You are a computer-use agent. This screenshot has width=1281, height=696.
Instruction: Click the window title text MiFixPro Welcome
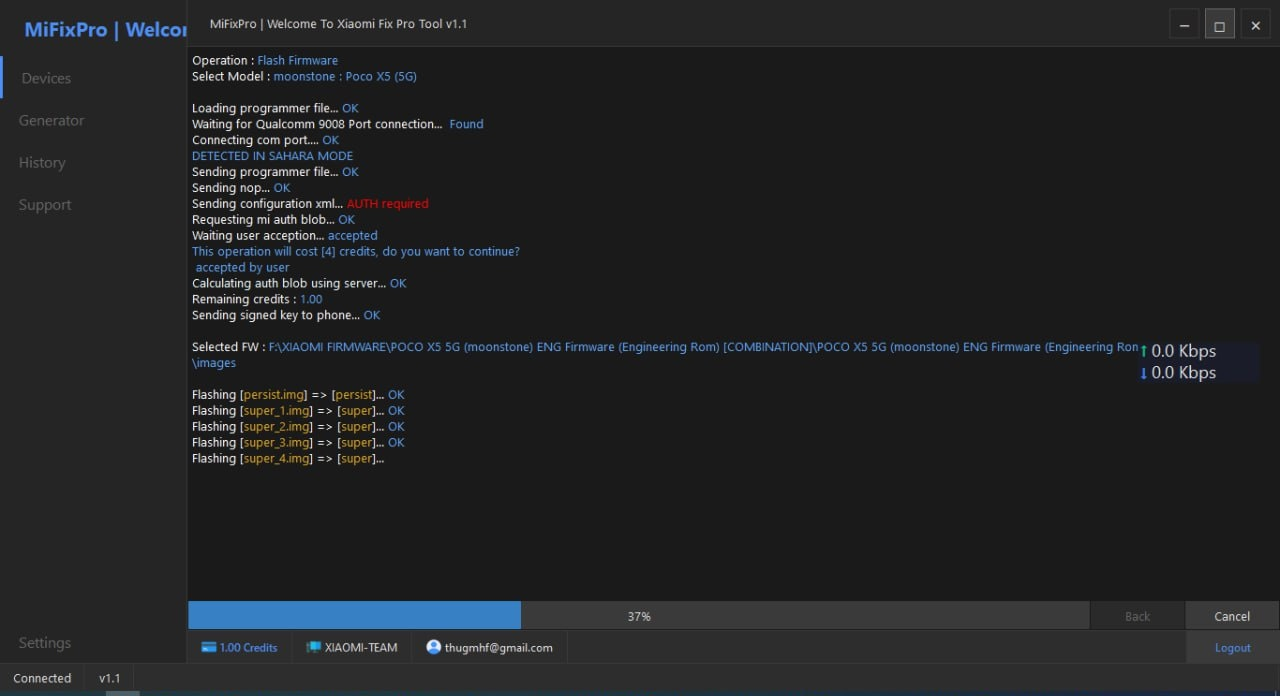(338, 24)
